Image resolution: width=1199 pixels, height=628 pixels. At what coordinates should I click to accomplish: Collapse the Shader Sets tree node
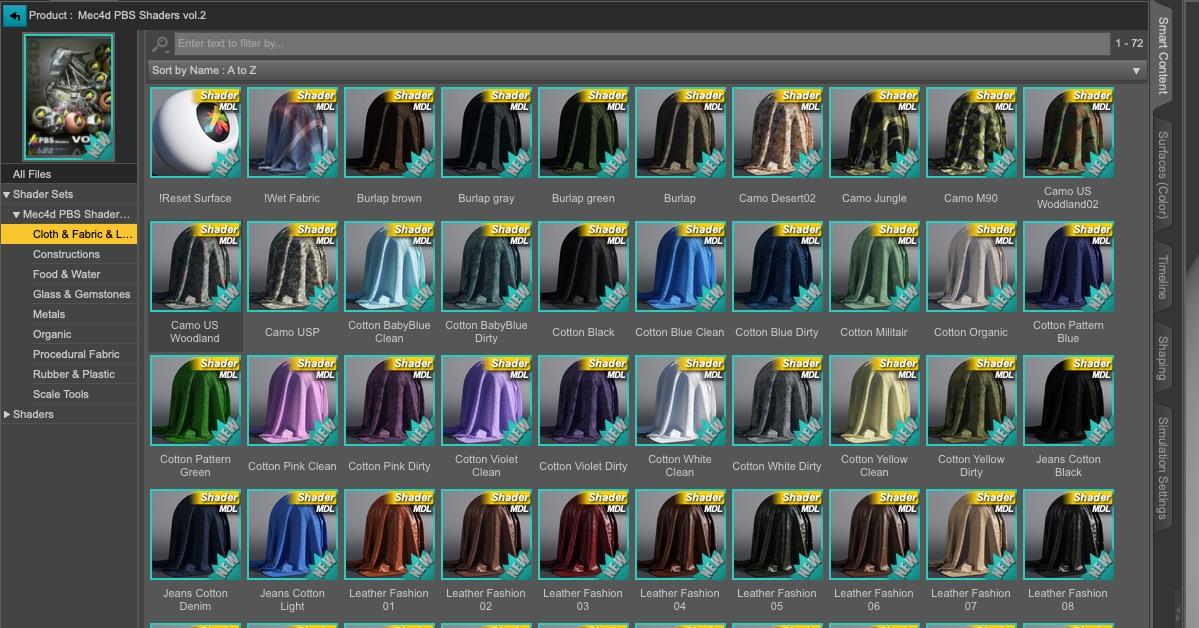(x=7, y=195)
